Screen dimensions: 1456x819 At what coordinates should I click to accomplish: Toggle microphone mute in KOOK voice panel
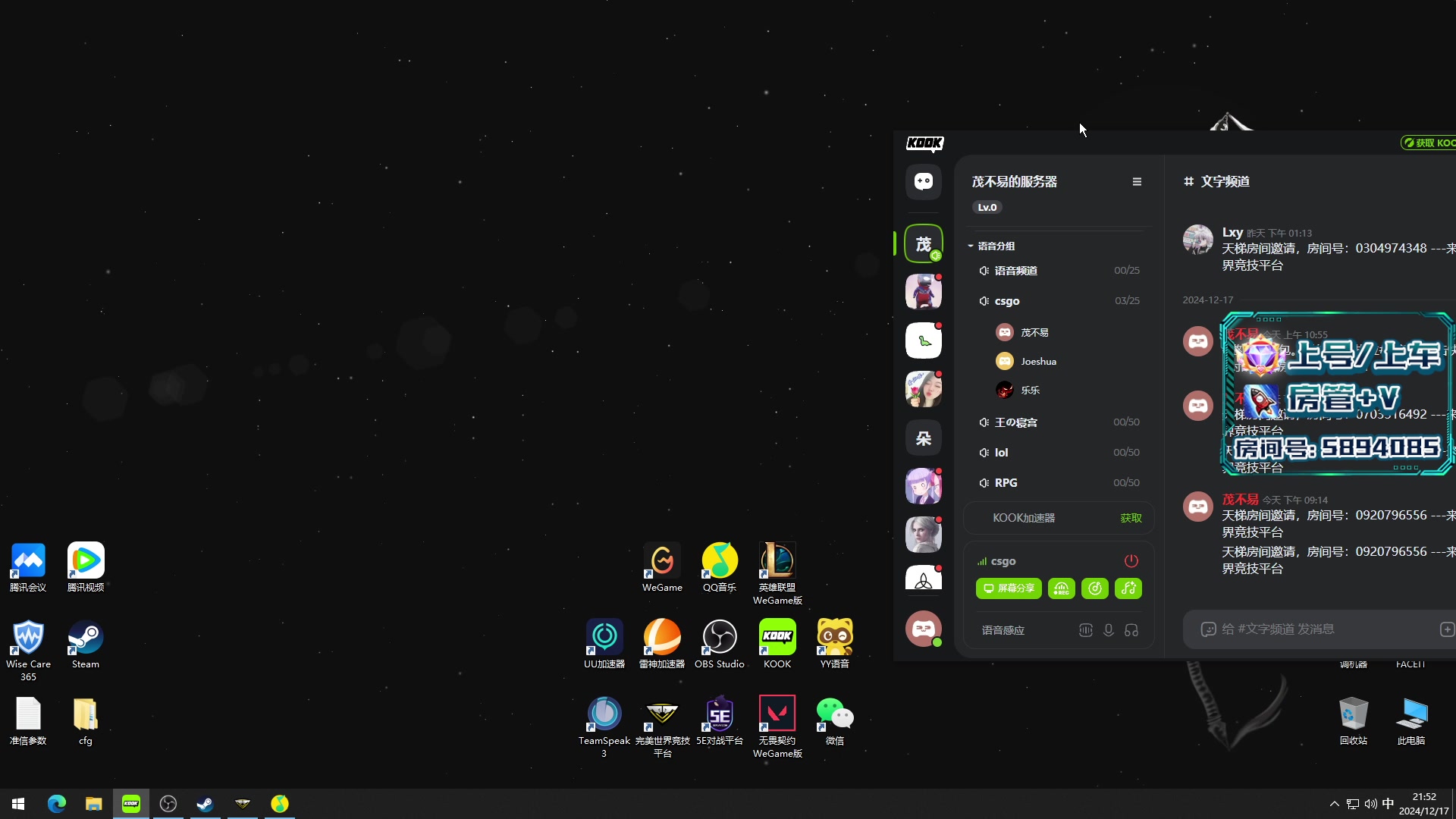(x=1108, y=630)
